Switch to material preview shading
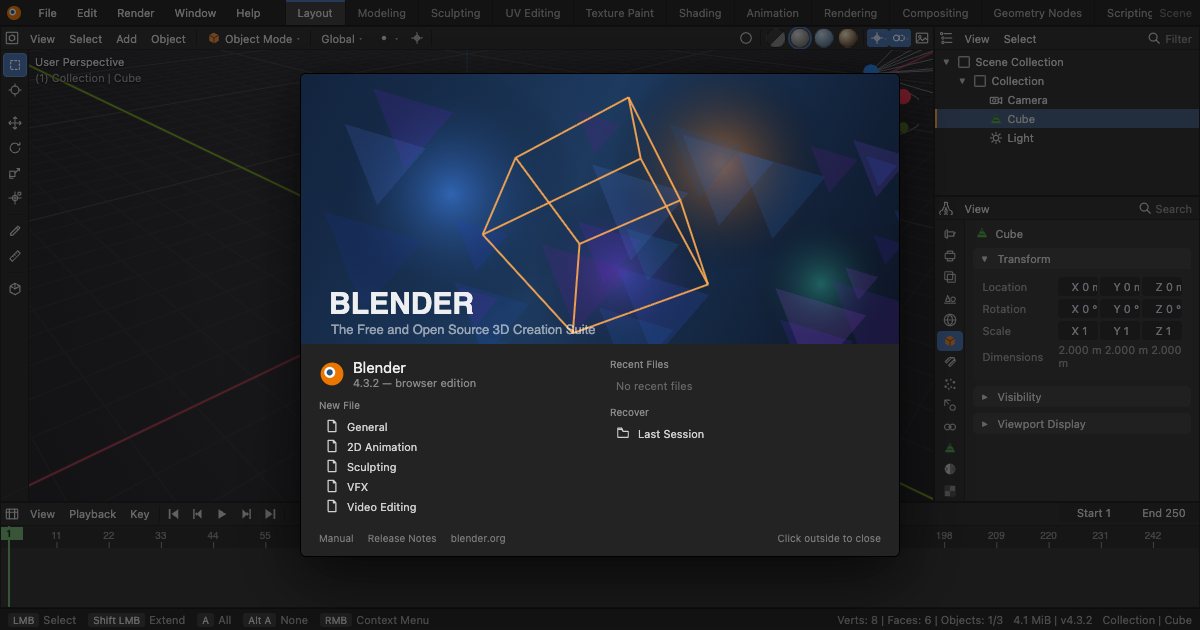This screenshot has width=1200, height=630. (824, 38)
